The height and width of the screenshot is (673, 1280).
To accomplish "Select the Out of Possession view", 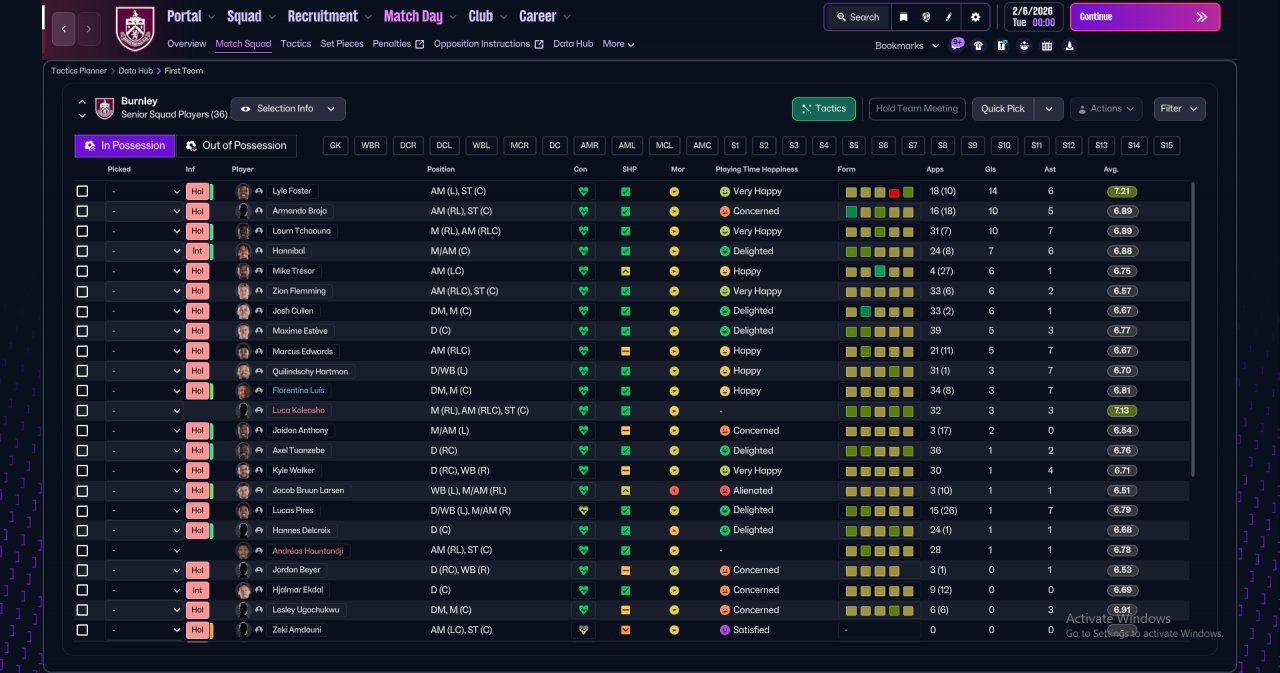I will [237, 146].
